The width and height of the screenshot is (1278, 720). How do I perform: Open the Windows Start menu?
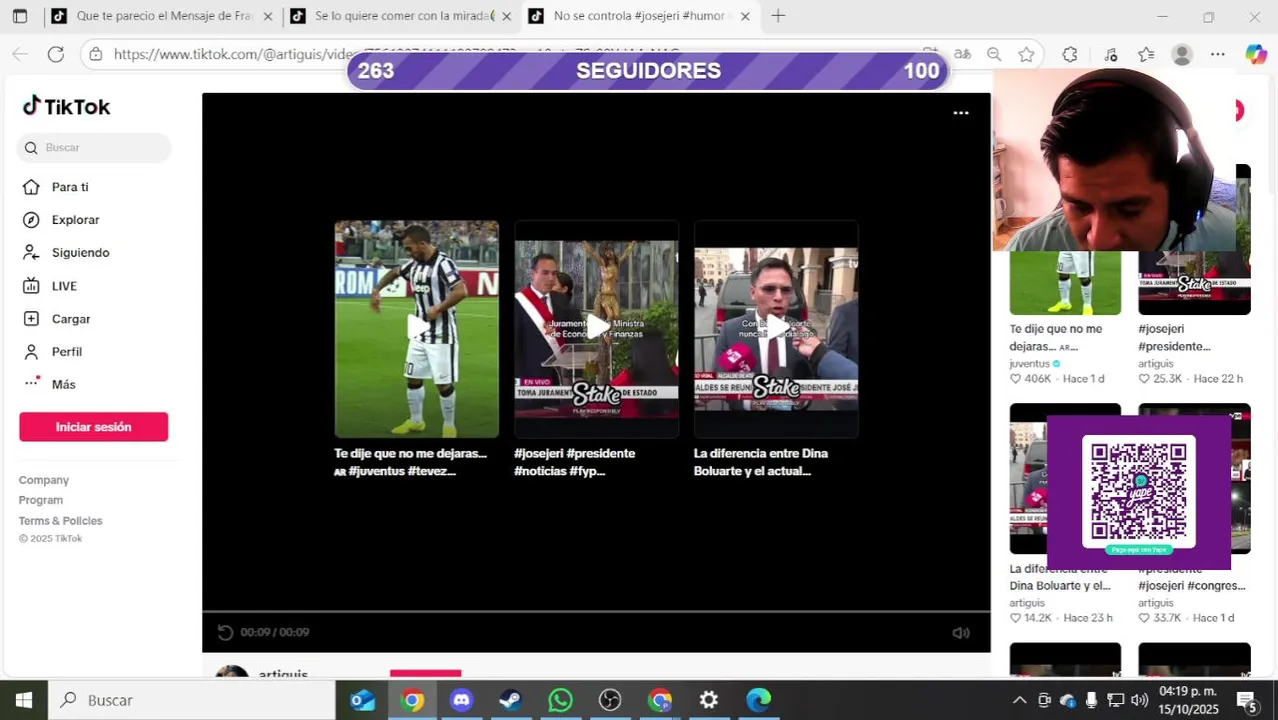(23, 700)
